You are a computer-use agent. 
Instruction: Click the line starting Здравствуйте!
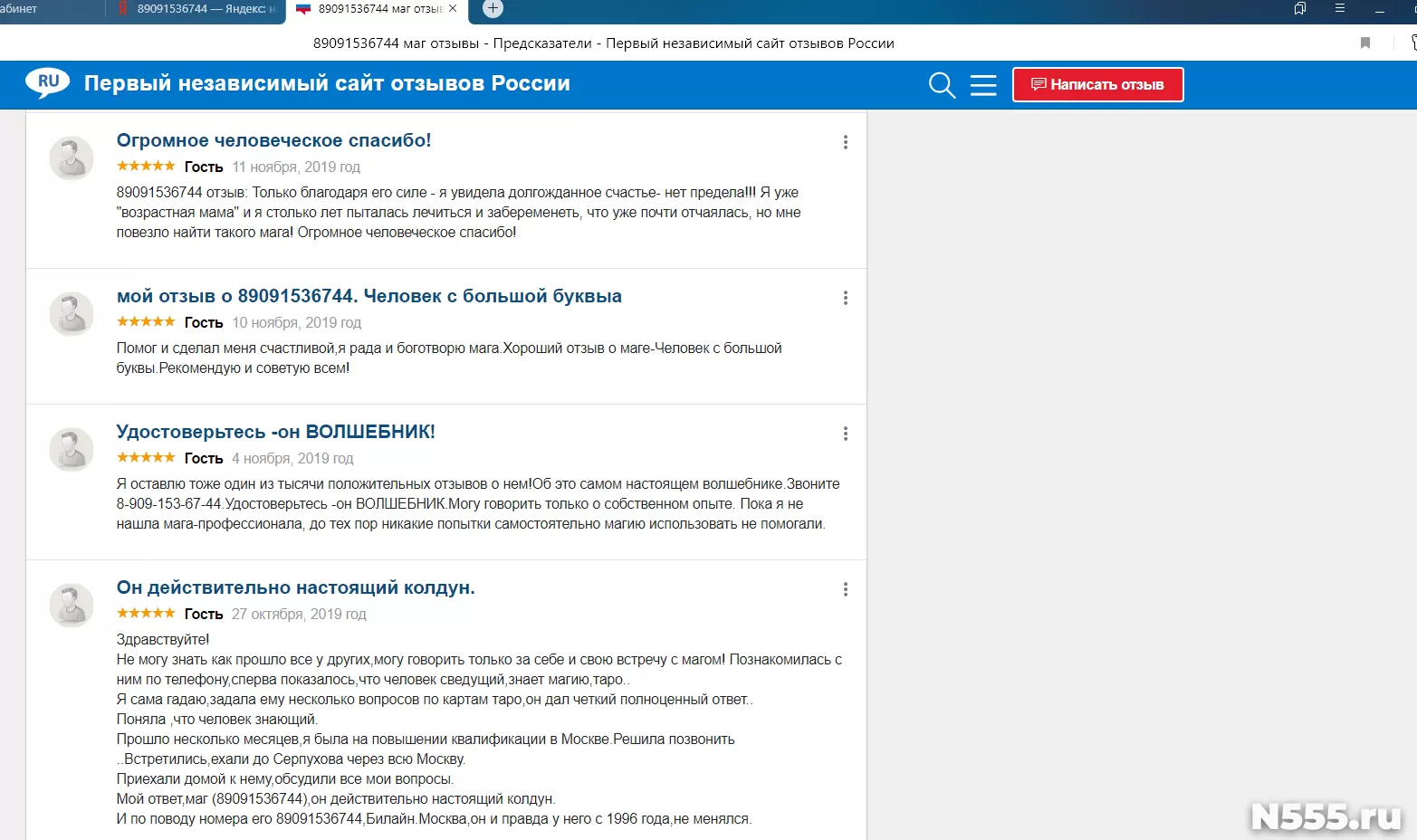pyautogui.click(x=163, y=639)
